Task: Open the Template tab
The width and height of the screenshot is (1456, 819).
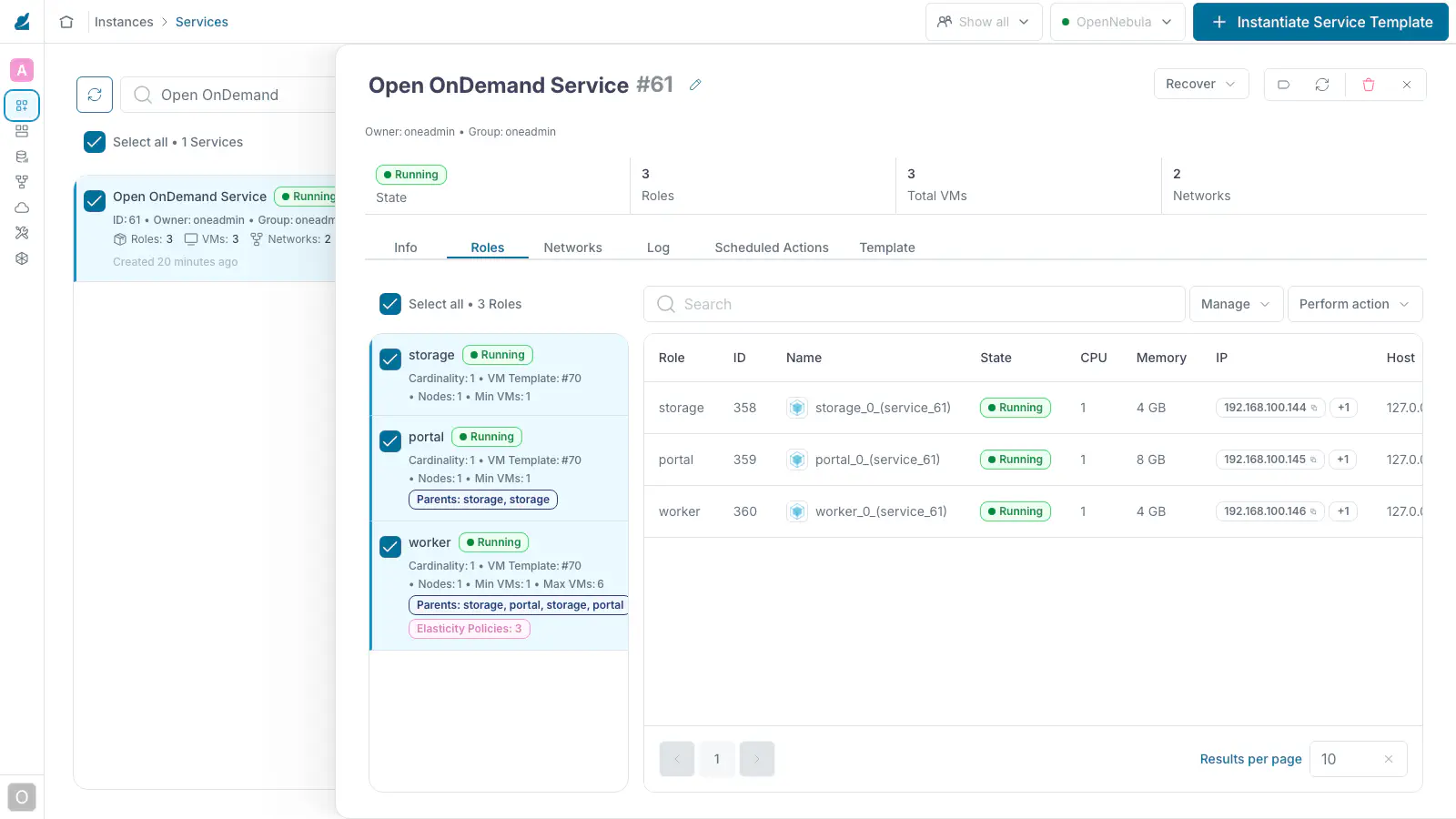Action: click(x=887, y=248)
